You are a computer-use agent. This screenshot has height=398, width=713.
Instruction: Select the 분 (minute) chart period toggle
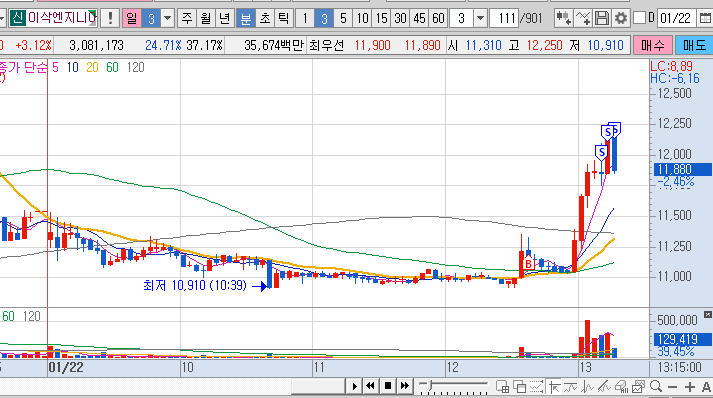[x=246, y=18]
